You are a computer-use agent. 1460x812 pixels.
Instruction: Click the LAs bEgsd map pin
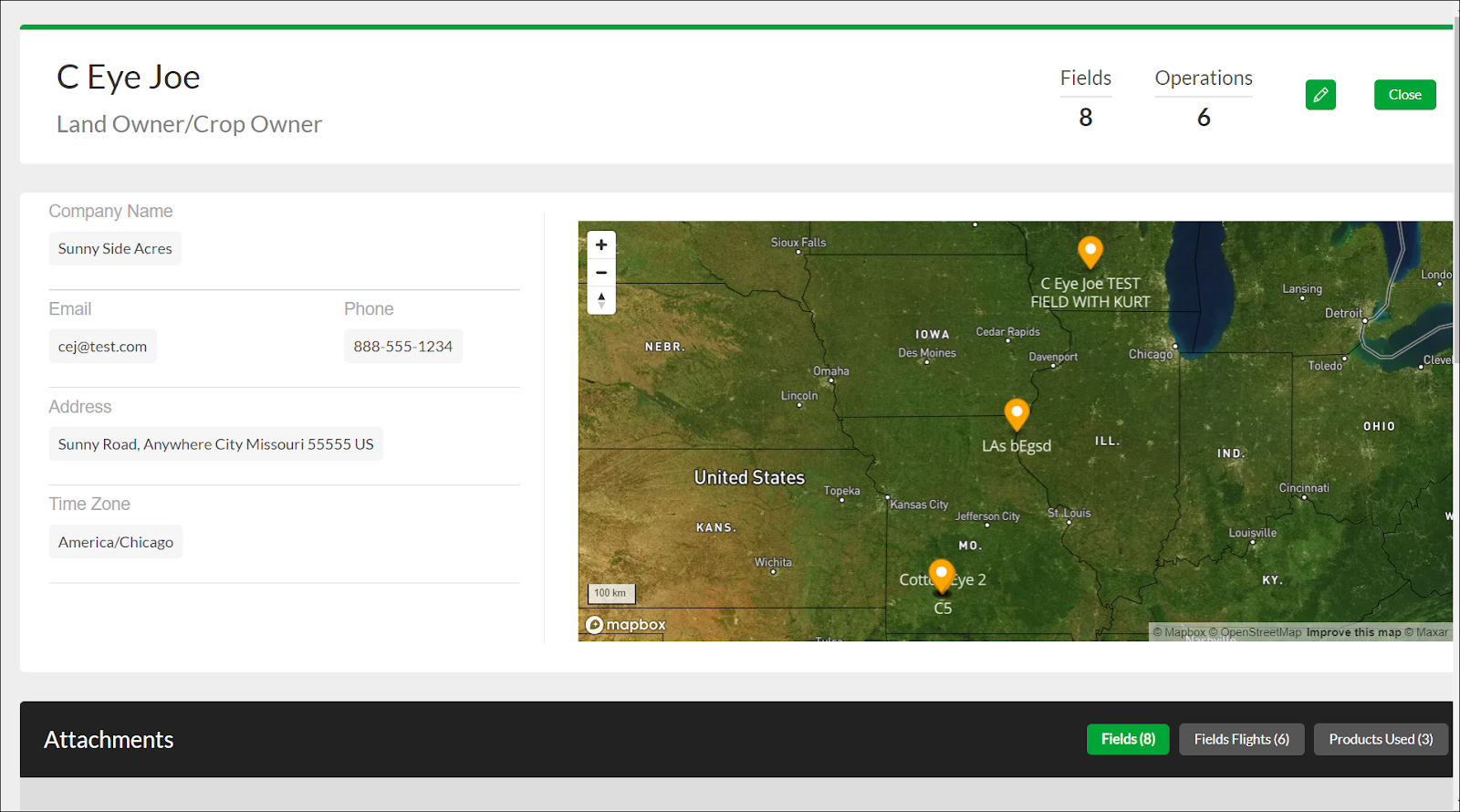(1017, 414)
